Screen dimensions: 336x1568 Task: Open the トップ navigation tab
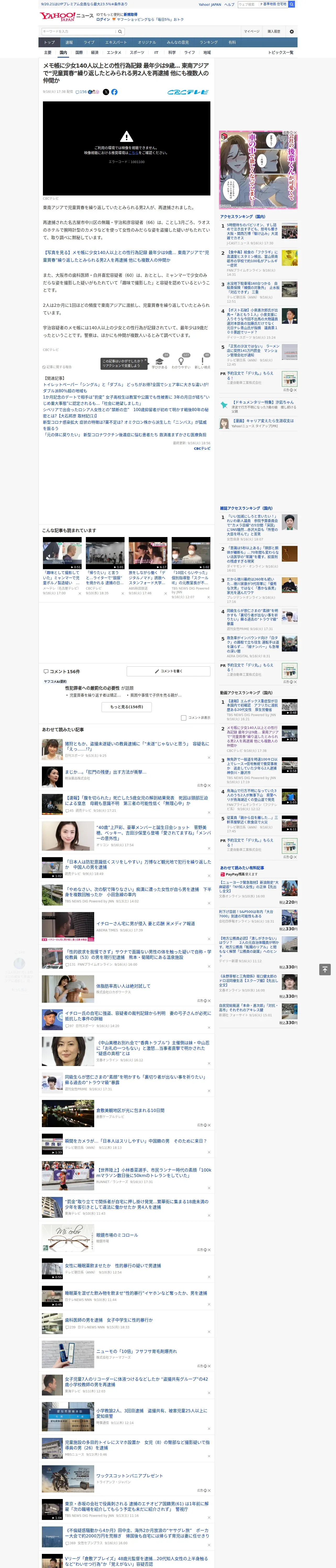coord(49,43)
